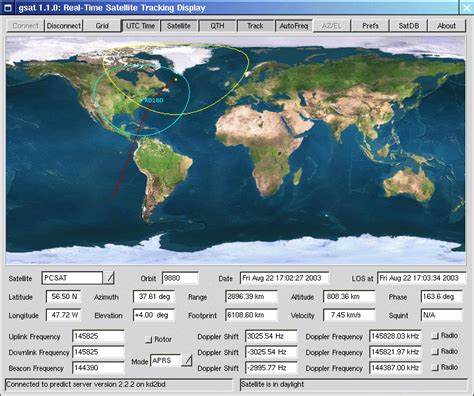
Task: Click the Footprint 6108.60 km field
Action: click(x=251, y=315)
